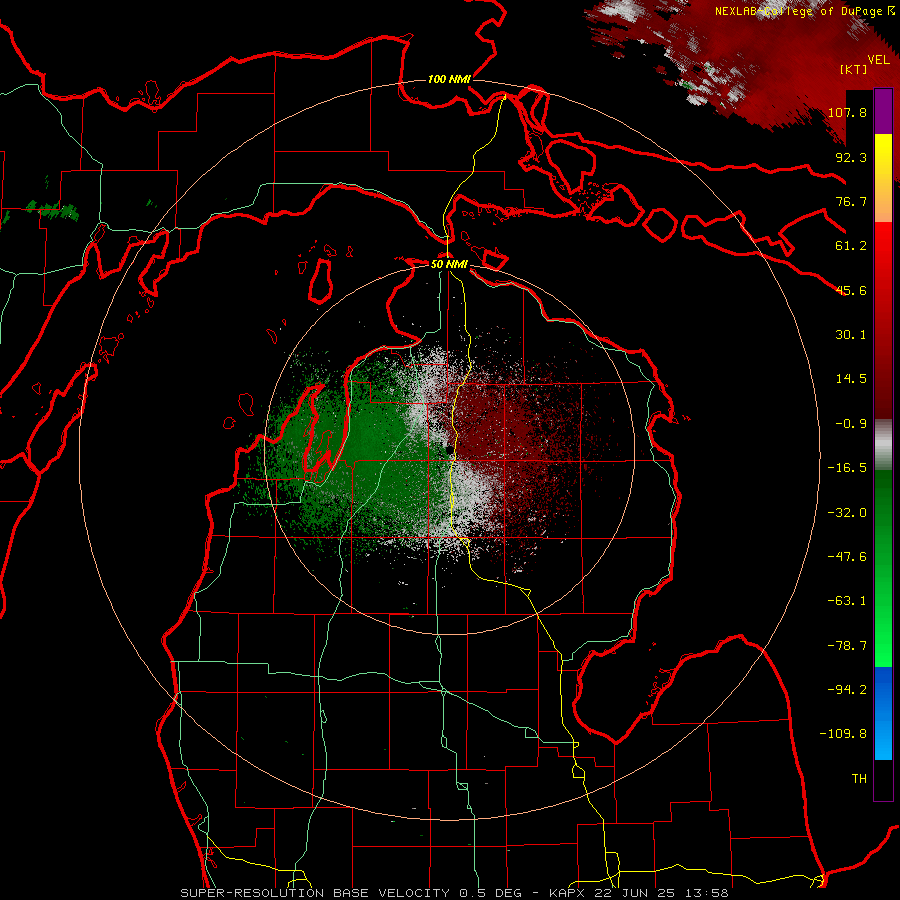
Task: Click the VEL legend title
Action: click(x=878, y=60)
